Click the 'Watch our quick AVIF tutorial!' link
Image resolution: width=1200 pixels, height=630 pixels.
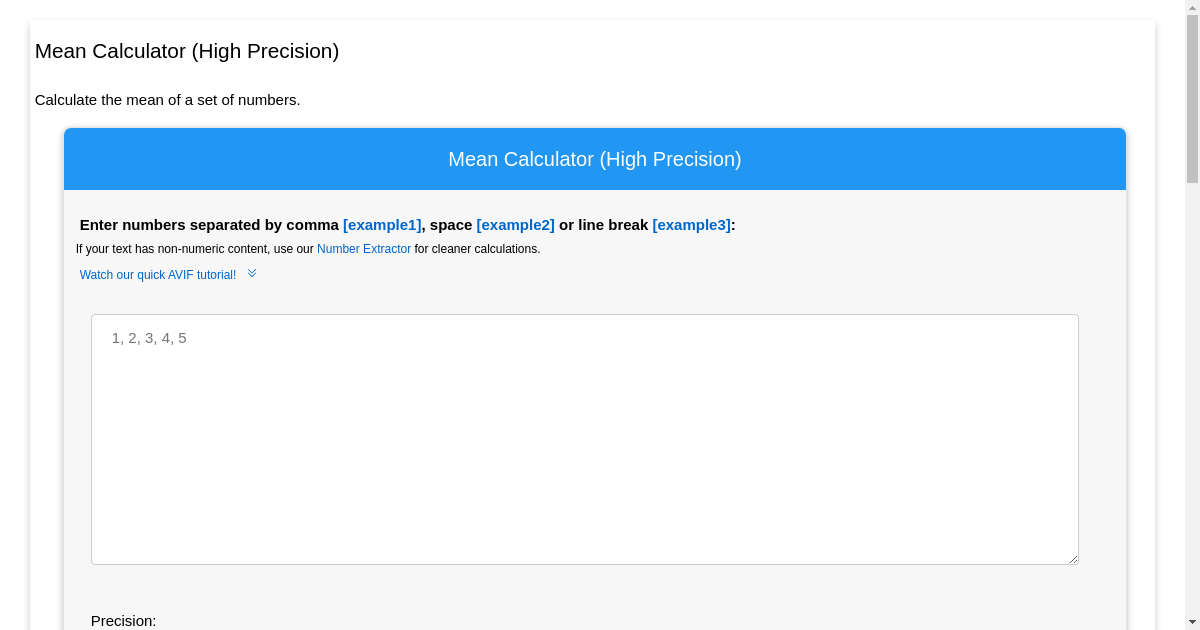158,274
